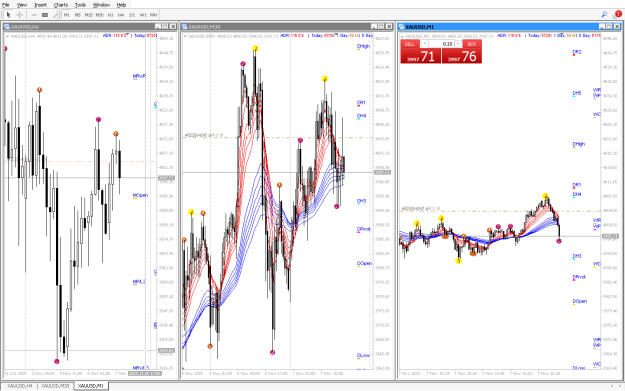
Task: Maximize the XAUUSD,M30 chart window
Action: (381, 26)
